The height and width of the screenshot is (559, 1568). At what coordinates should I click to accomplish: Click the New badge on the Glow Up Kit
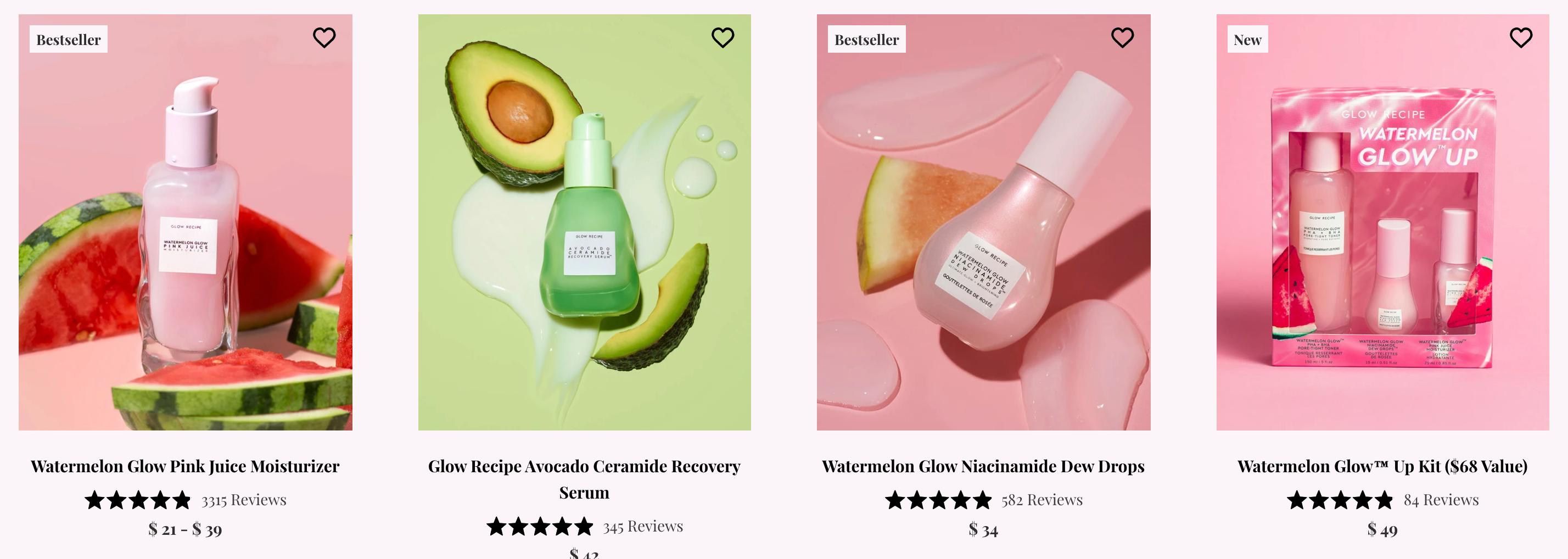[x=1247, y=39]
